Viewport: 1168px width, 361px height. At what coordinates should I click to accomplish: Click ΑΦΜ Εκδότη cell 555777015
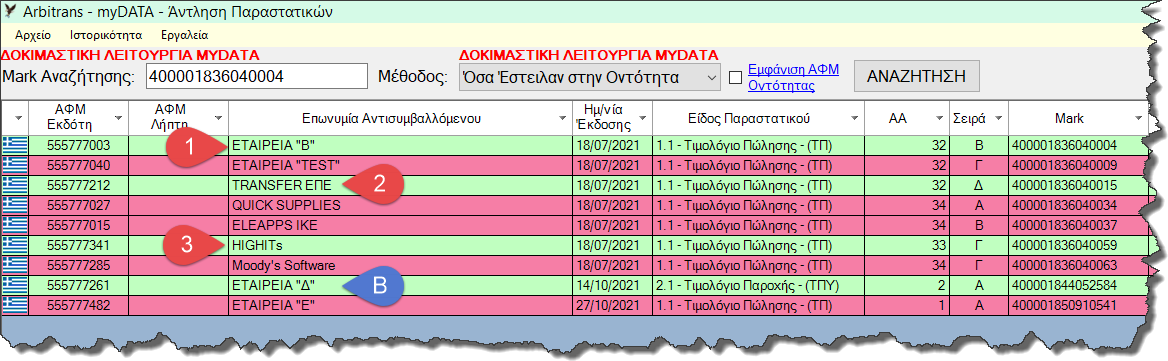pos(78,225)
